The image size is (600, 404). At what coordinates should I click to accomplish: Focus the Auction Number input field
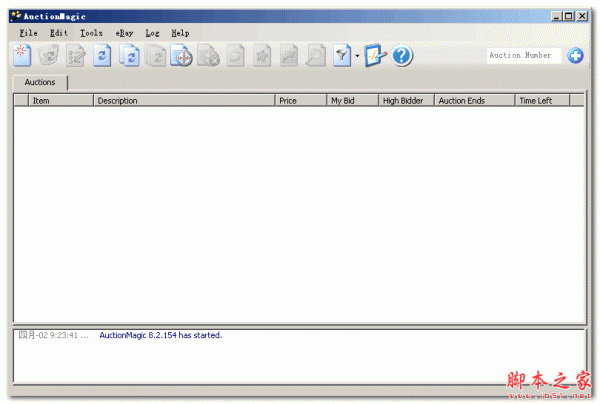click(524, 55)
